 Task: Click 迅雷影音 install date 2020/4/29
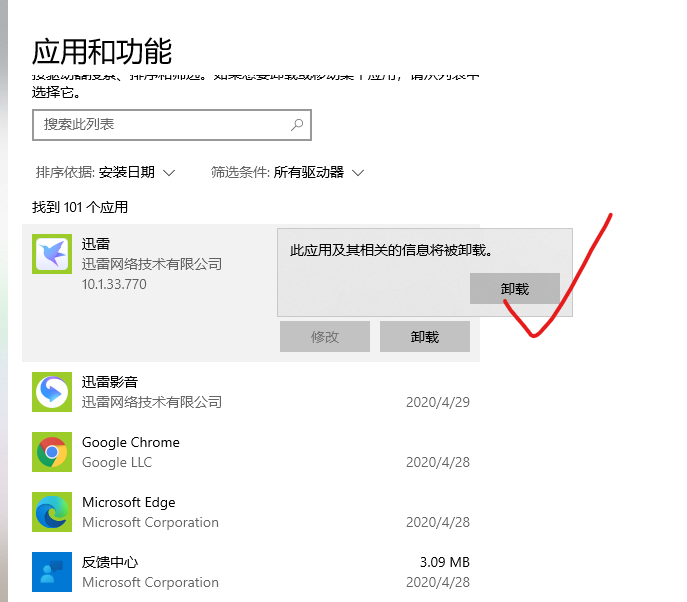[x=437, y=402]
